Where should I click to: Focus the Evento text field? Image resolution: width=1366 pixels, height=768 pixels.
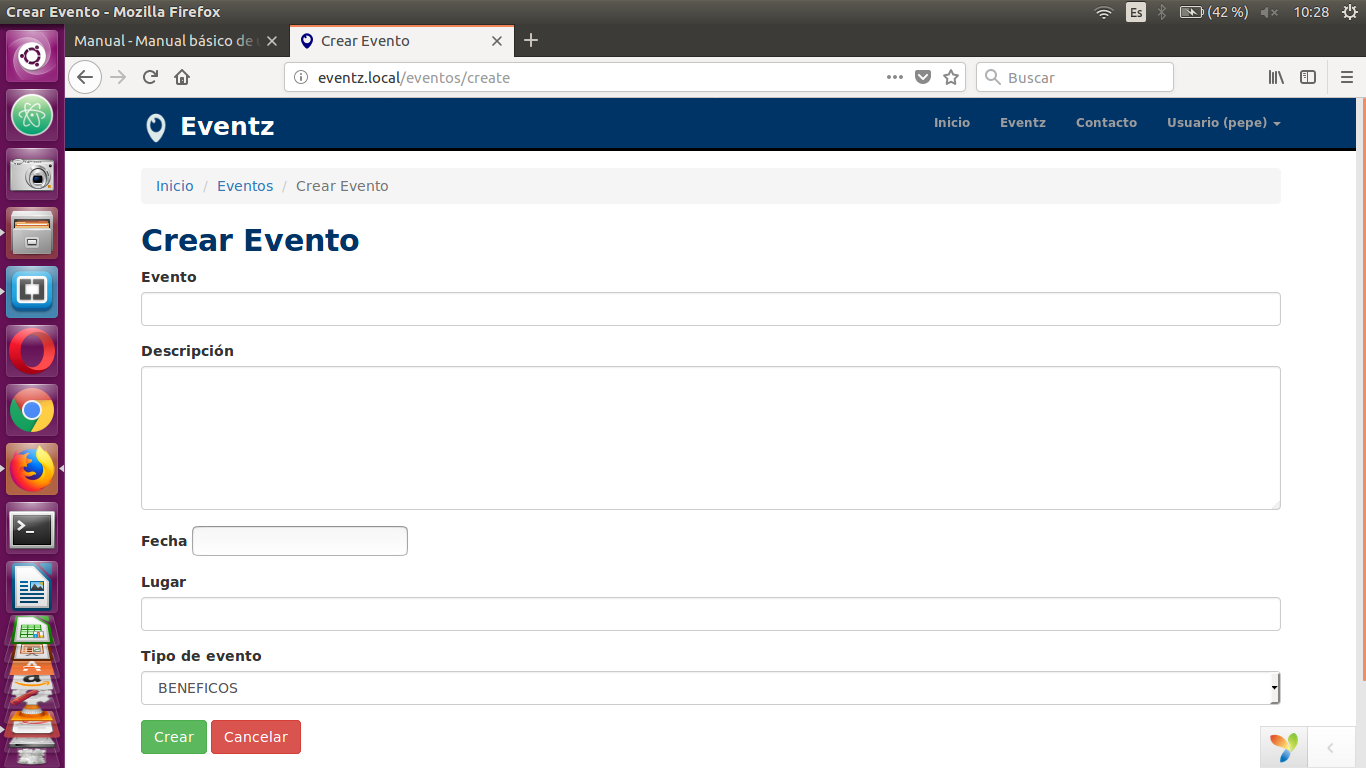(x=710, y=309)
